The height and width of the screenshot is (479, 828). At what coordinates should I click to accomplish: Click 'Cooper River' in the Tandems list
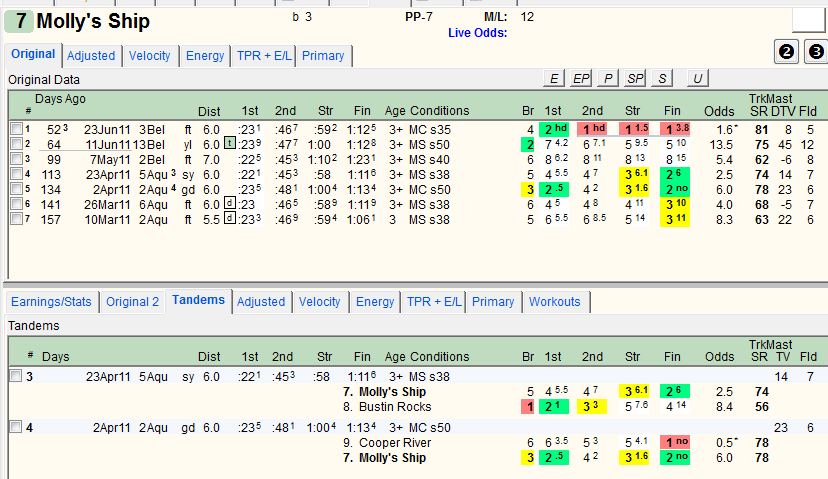tap(394, 443)
